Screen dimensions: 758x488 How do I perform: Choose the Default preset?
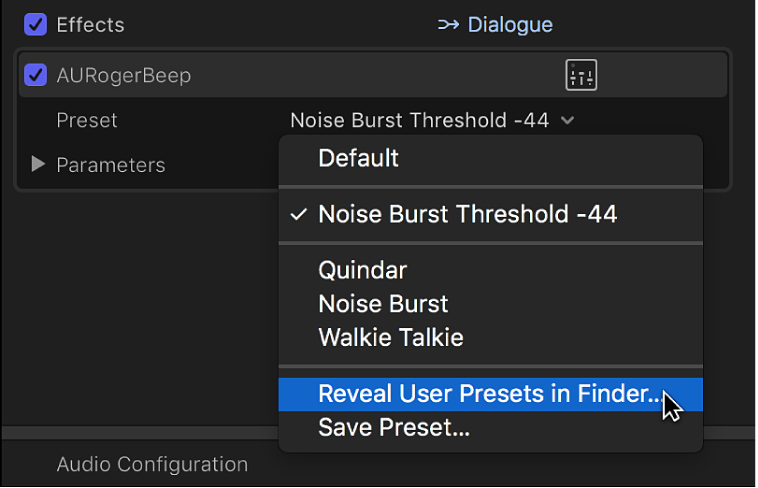(x=358, y=158)
